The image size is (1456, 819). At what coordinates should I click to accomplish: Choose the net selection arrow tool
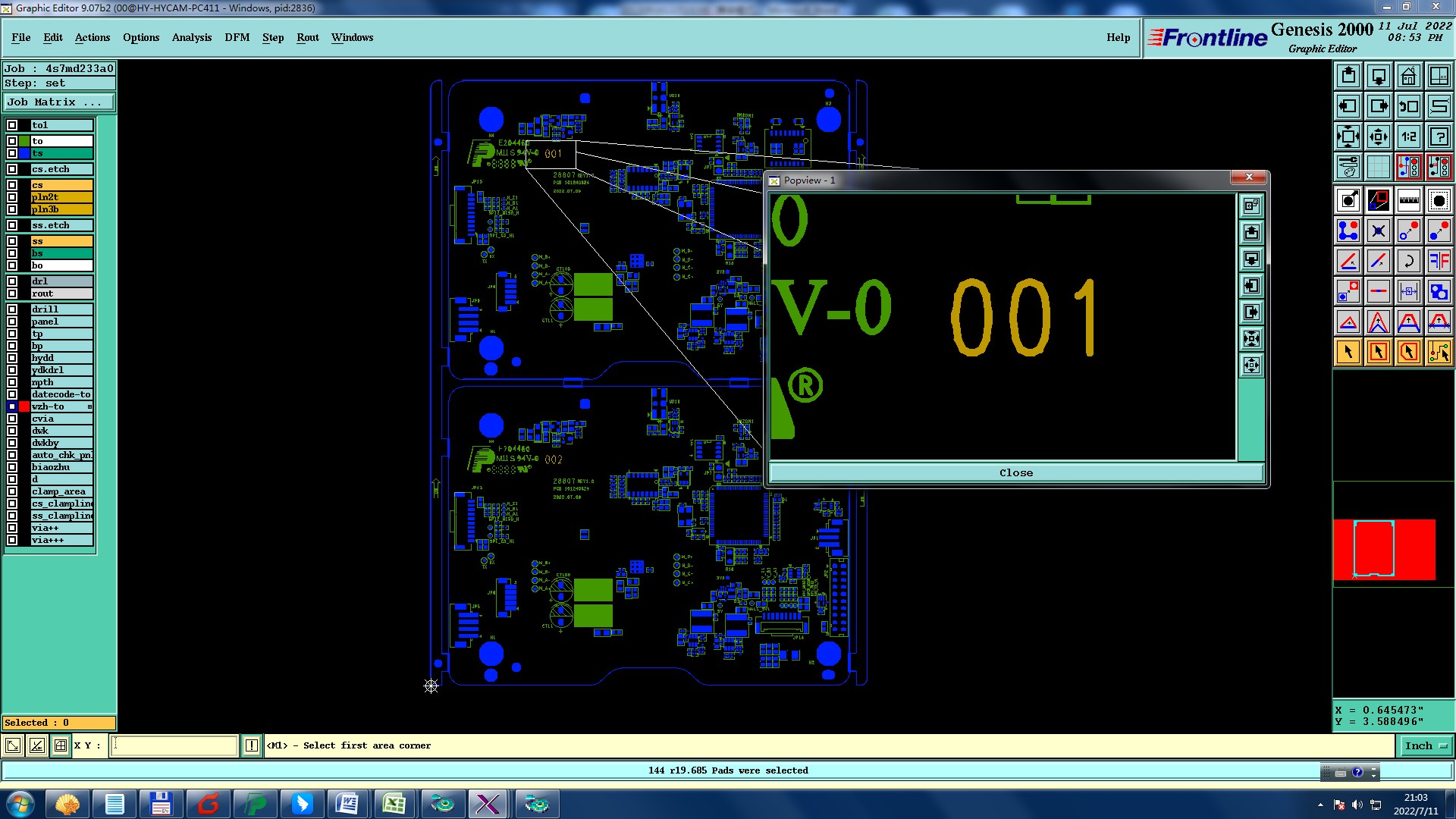(1439, 352)
